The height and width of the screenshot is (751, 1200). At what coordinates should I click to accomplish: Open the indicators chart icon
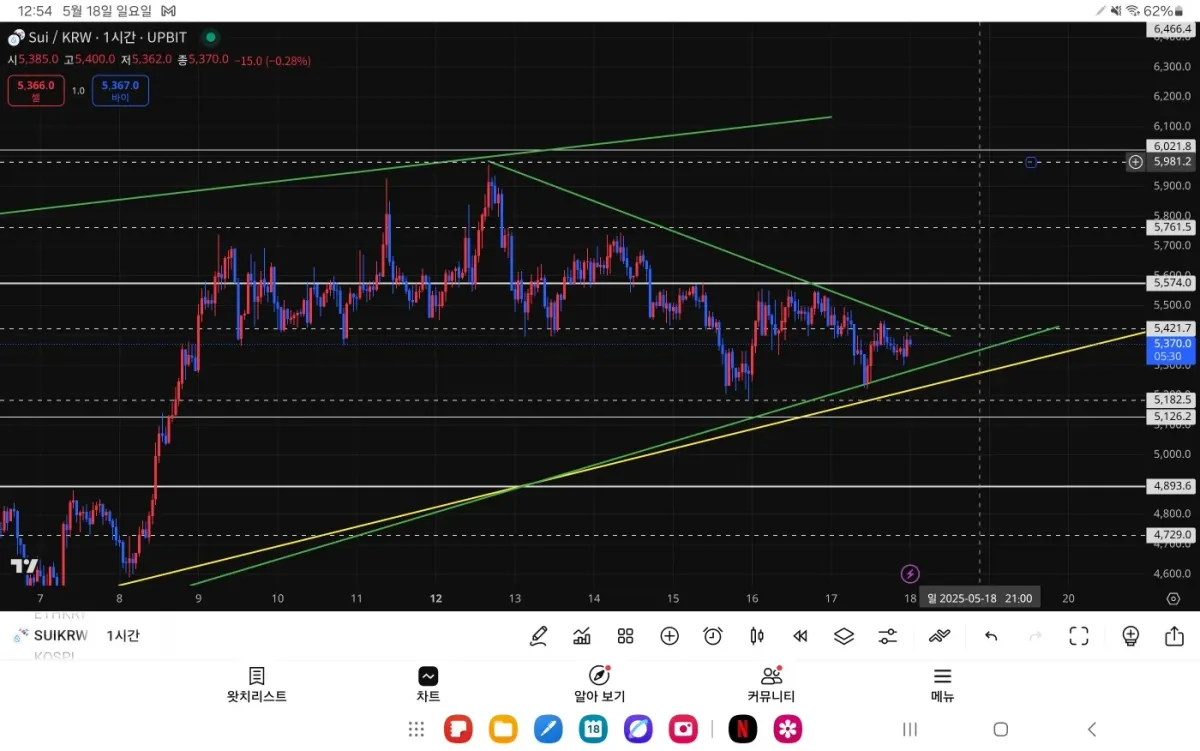[582, 636]
